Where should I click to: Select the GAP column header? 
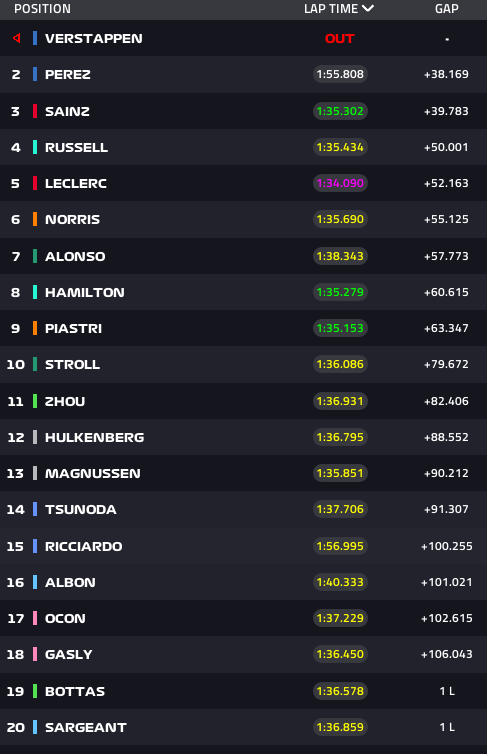point(447,9)
